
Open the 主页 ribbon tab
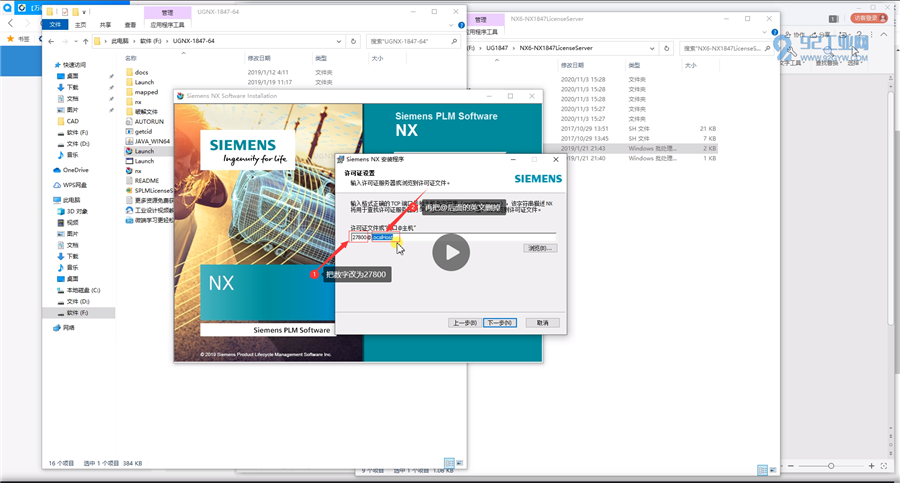point(81,25)
